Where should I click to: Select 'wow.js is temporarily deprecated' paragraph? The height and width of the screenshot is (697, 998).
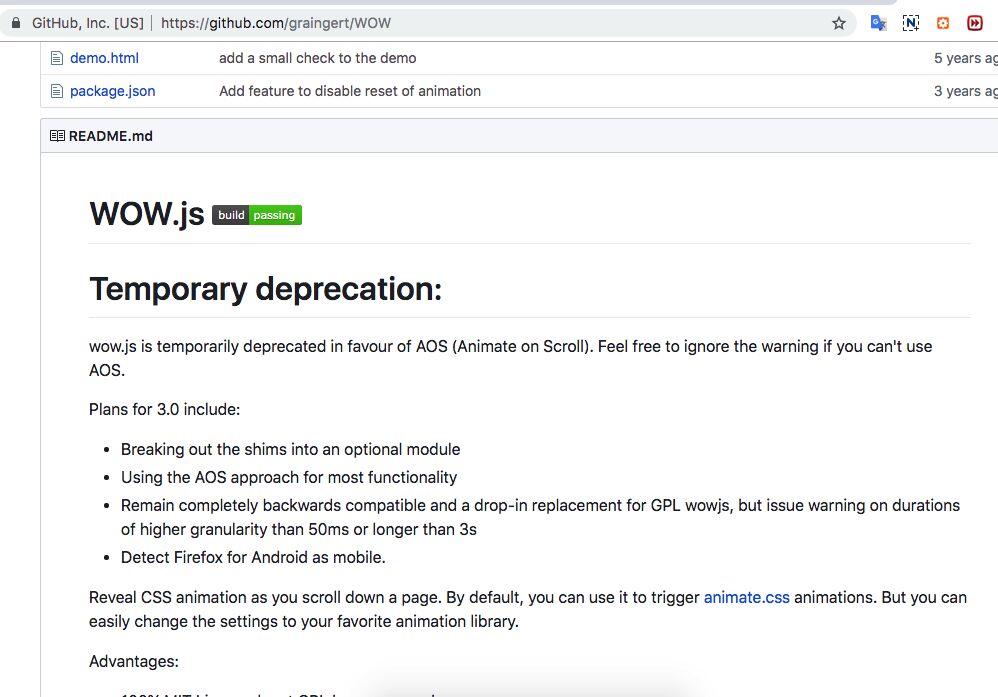coord(510,358)
